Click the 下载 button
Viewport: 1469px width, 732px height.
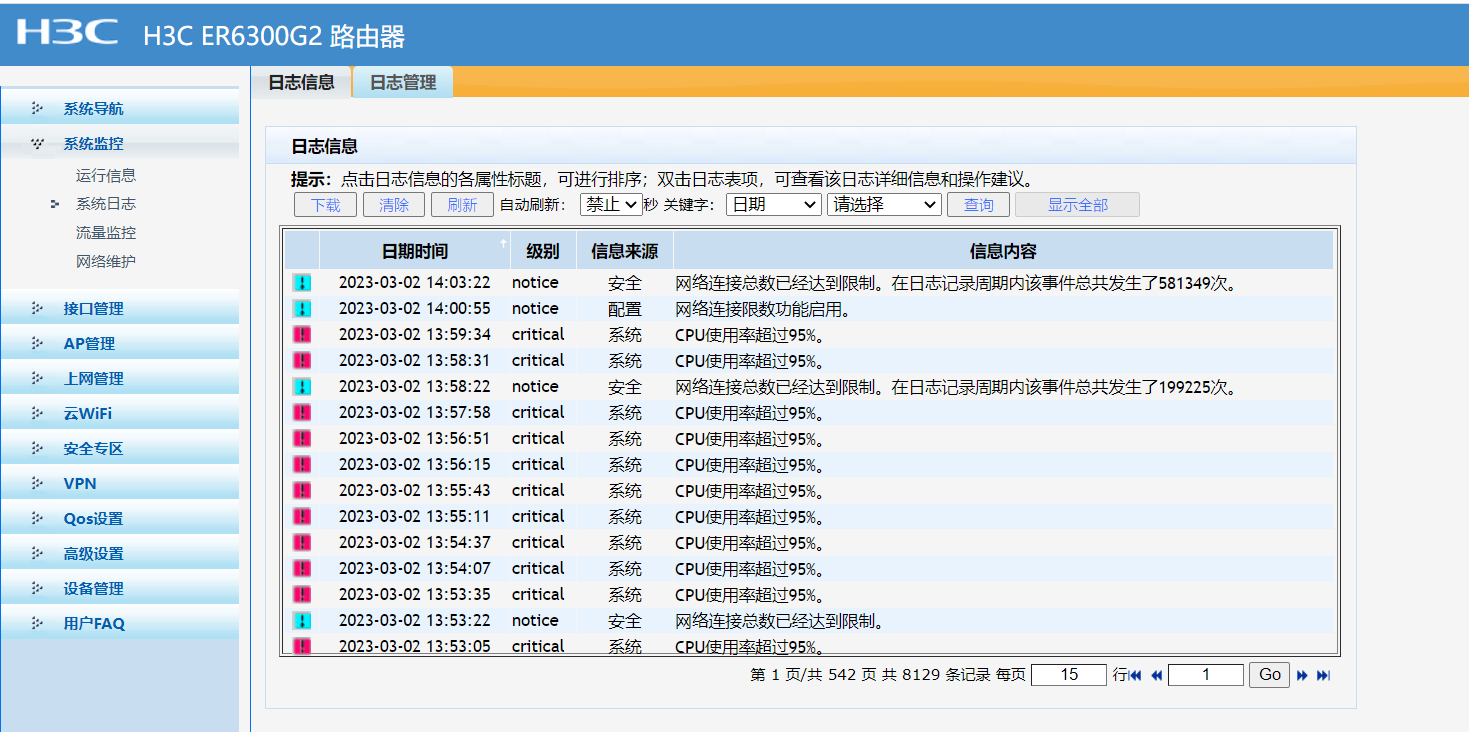pyautogui.click(x=326, y=205)
